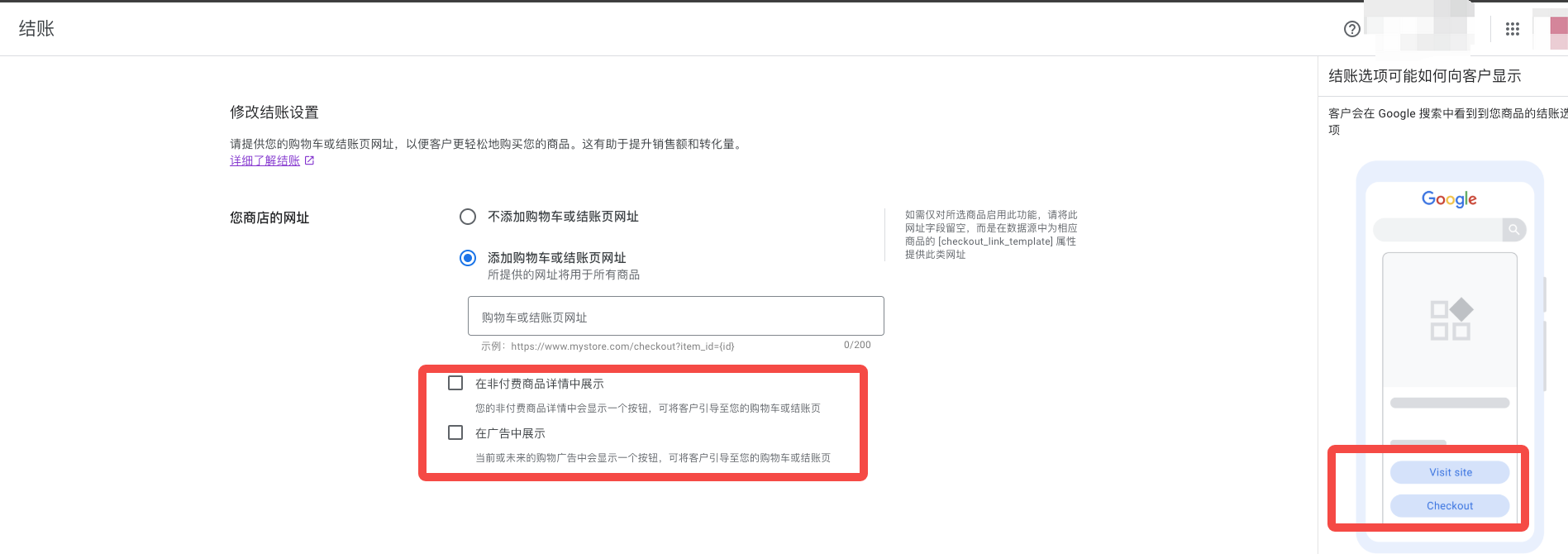This screenshot has height=554, width=1568.
Task: Tick the 在广告中展示 checkbox
Action: tap(455, 432)
